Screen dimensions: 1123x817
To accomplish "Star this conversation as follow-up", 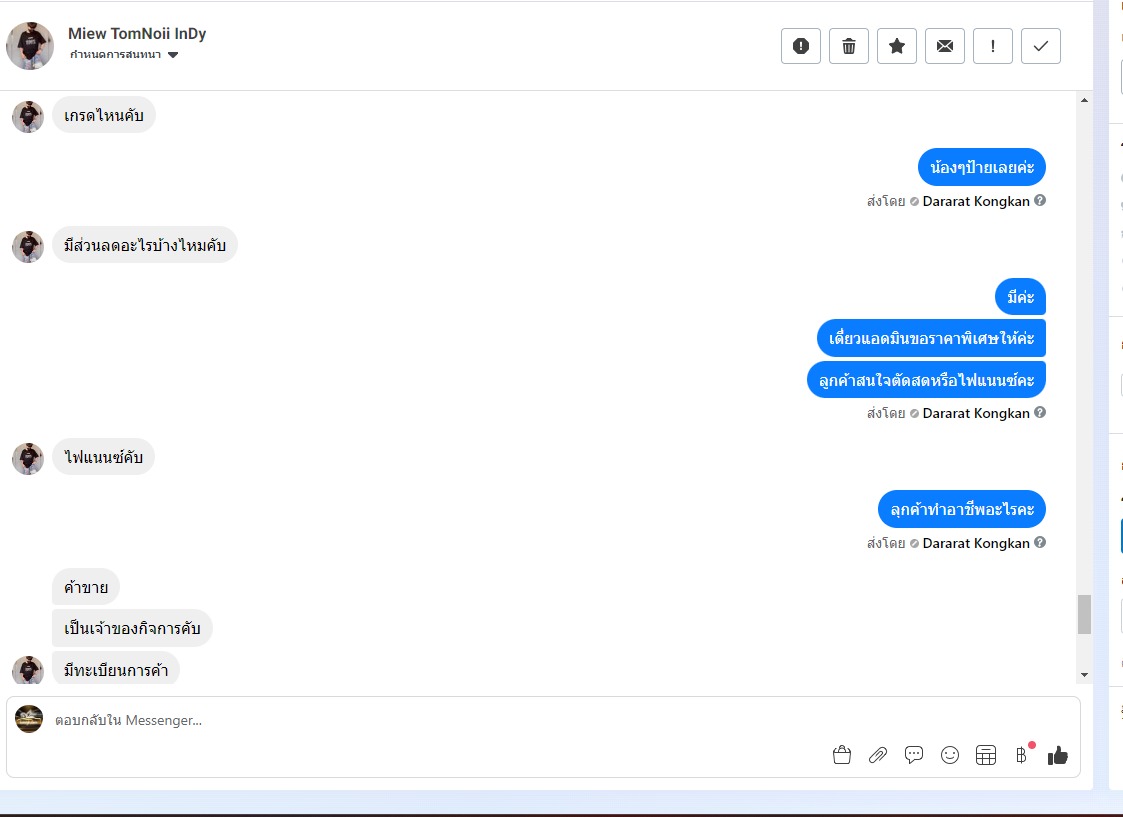I will point(897,47).
